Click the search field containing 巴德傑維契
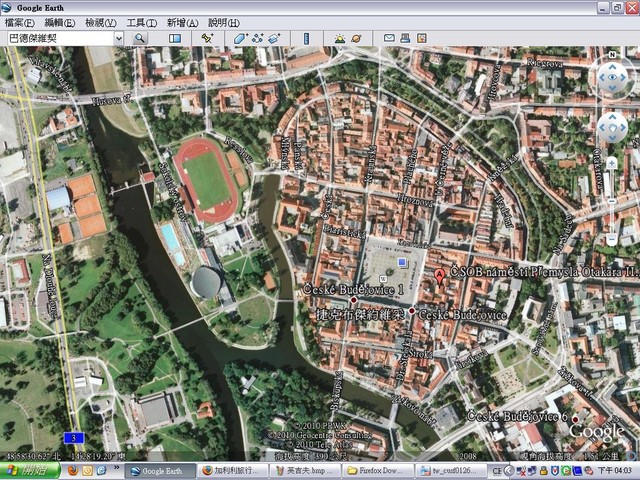The width and height of the screenshot is (640, 480). click(61, 38)
